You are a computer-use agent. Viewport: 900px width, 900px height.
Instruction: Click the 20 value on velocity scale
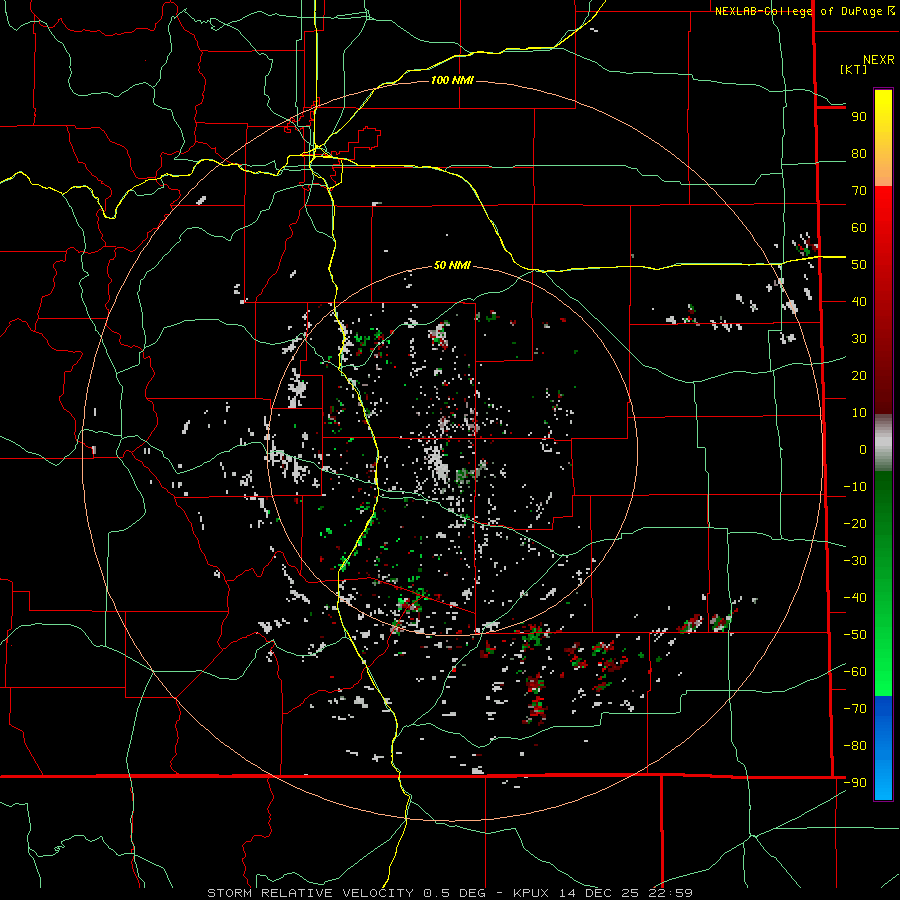click(x=859, y=375)
